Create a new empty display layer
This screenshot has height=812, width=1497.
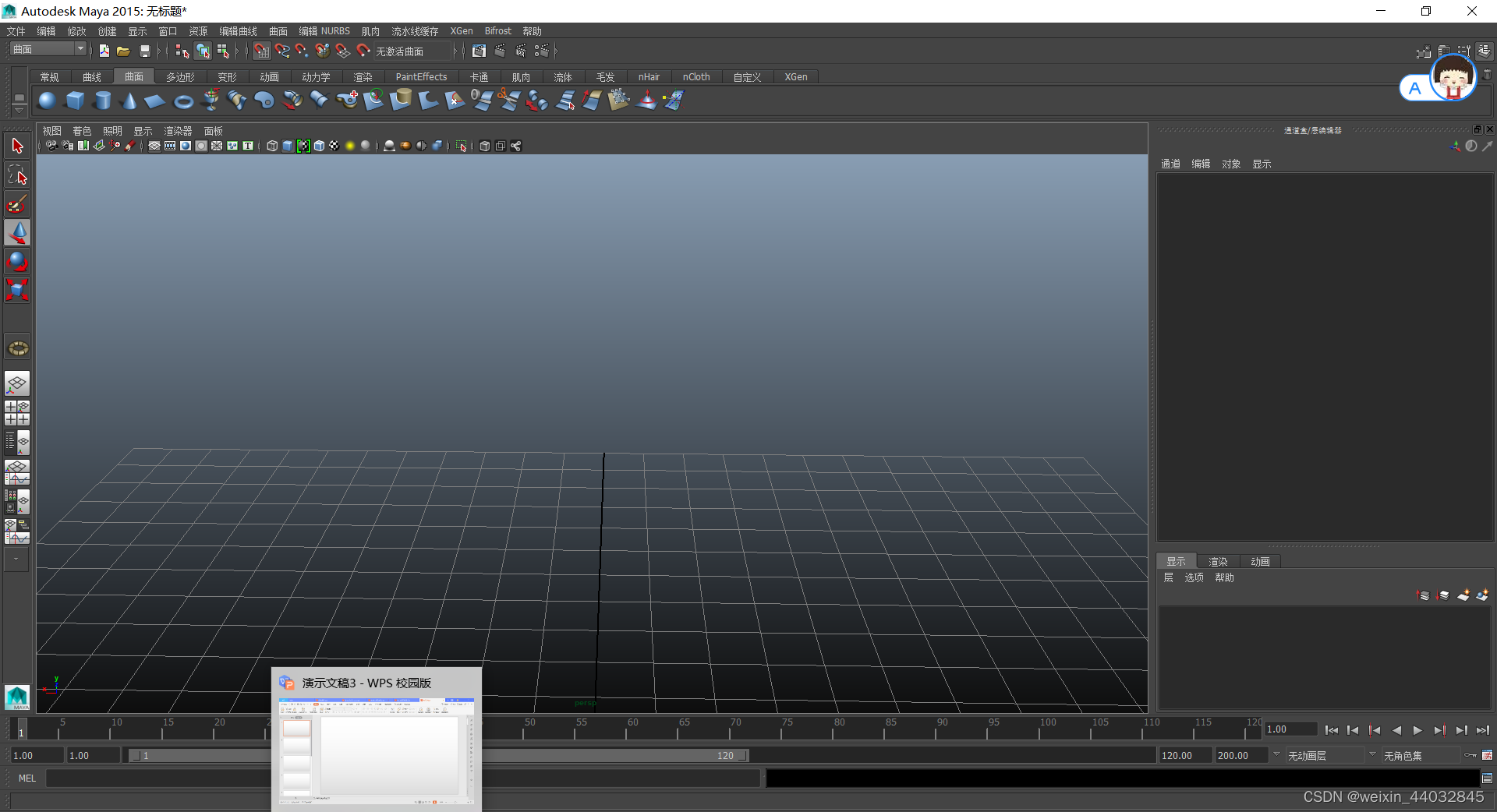(x=1463, y=595)
